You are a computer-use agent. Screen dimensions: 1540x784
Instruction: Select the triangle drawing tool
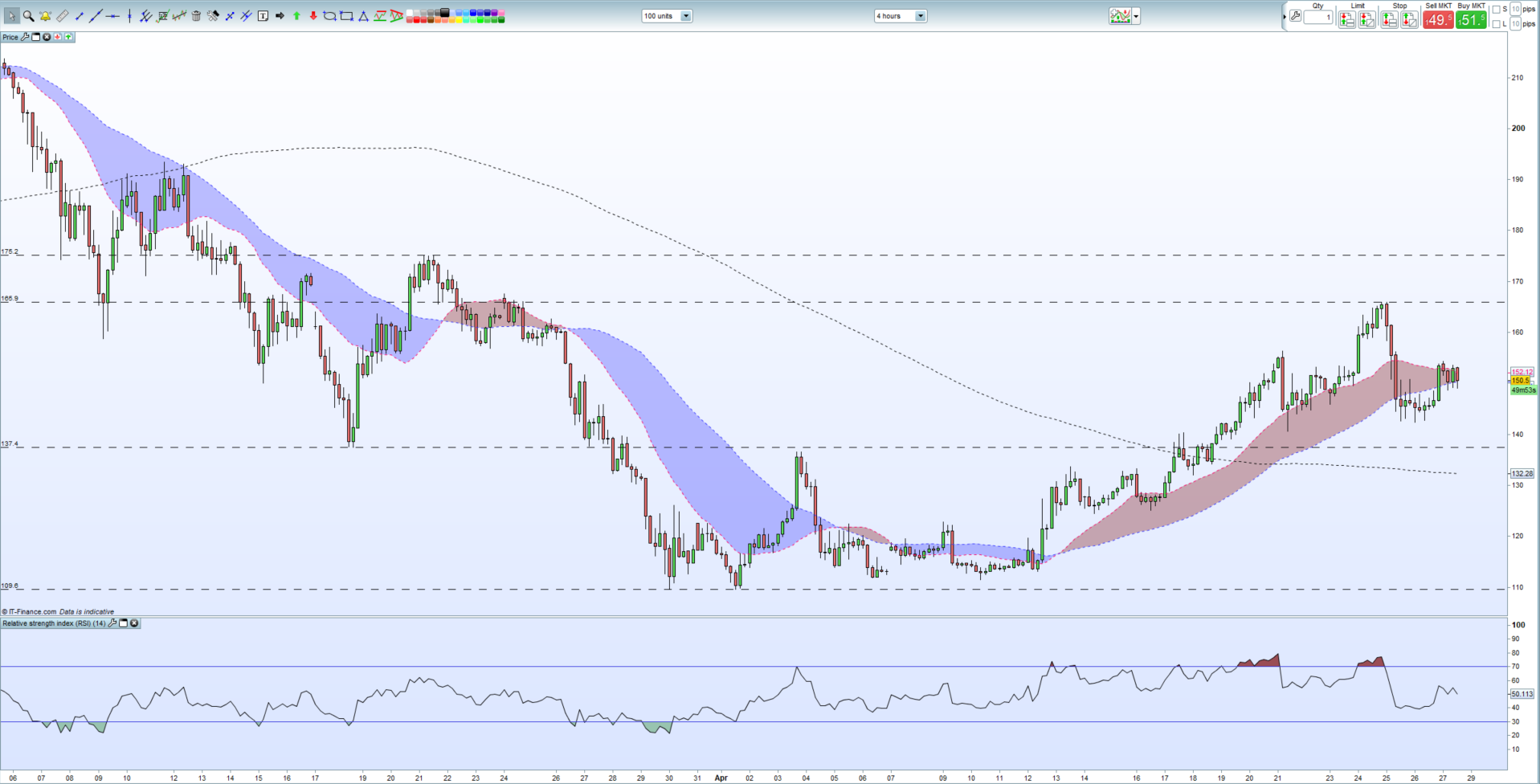tap(363, 16)
